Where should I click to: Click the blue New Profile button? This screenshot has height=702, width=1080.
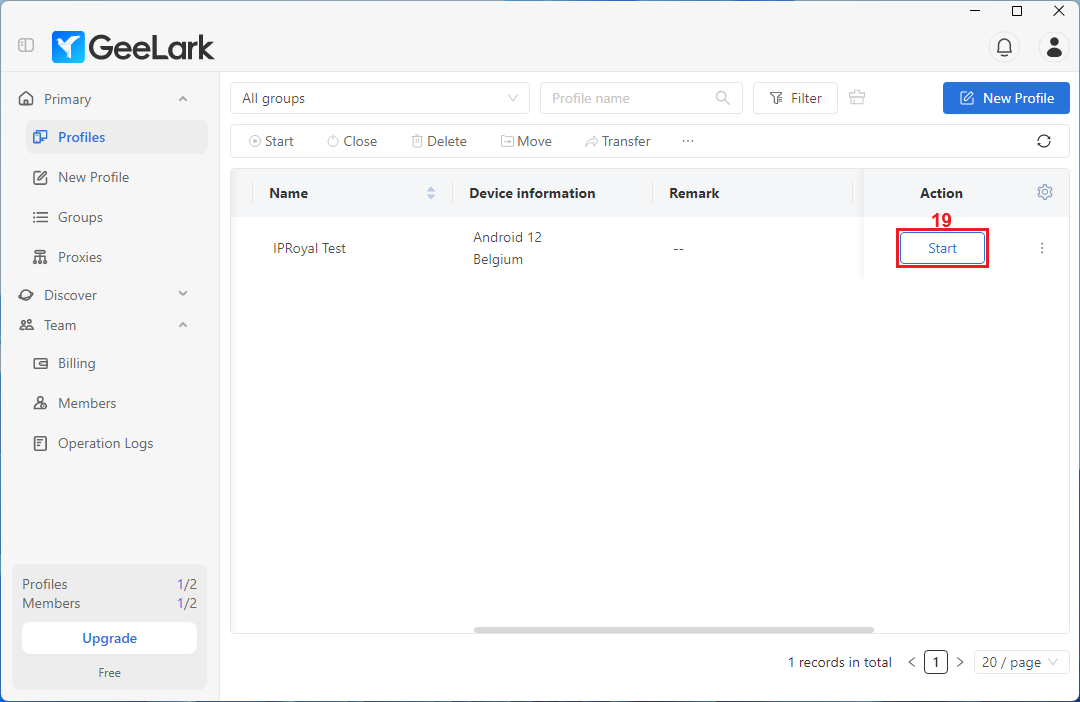(1006, 98)
